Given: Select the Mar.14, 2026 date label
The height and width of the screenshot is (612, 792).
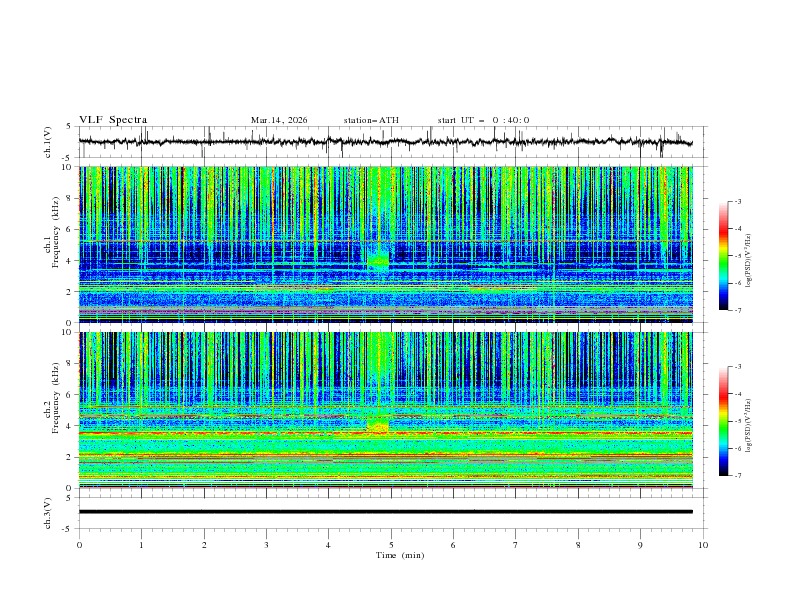Looking at the screenshot, I should 279,120.
